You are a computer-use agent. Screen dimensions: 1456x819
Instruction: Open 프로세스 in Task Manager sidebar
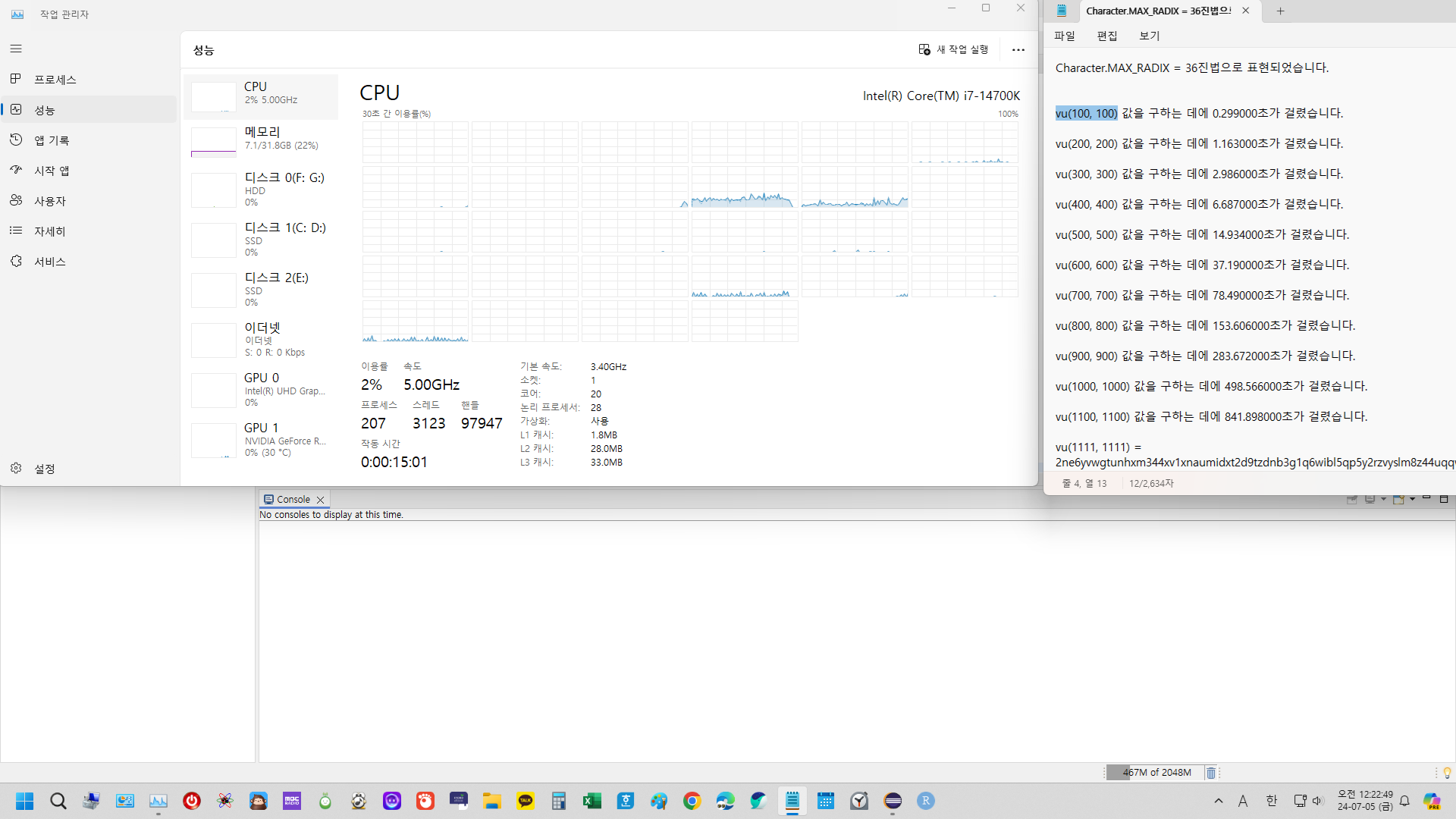click(55, 80)
